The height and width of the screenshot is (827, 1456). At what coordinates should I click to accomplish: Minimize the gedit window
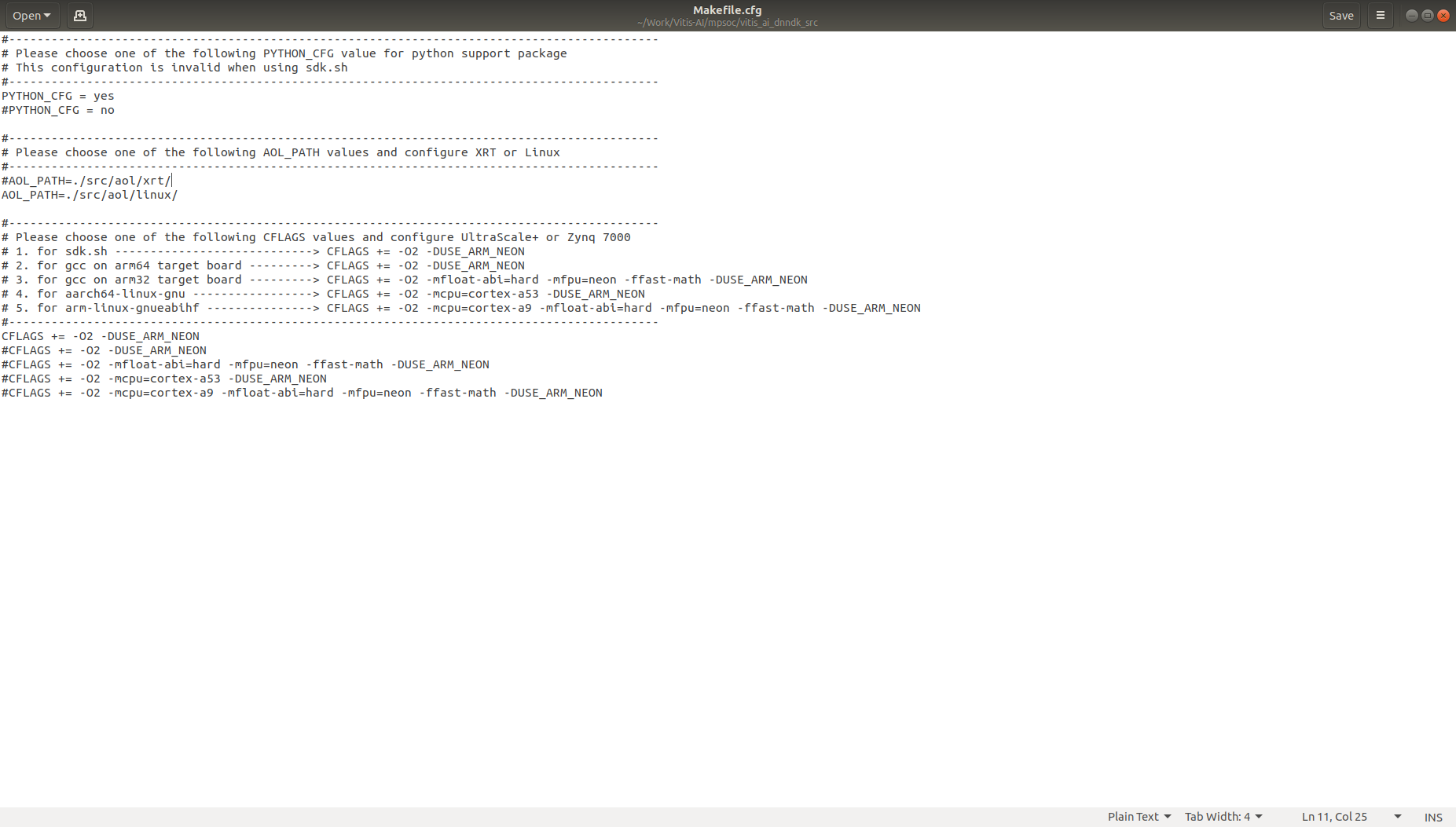click(1412, 16)
